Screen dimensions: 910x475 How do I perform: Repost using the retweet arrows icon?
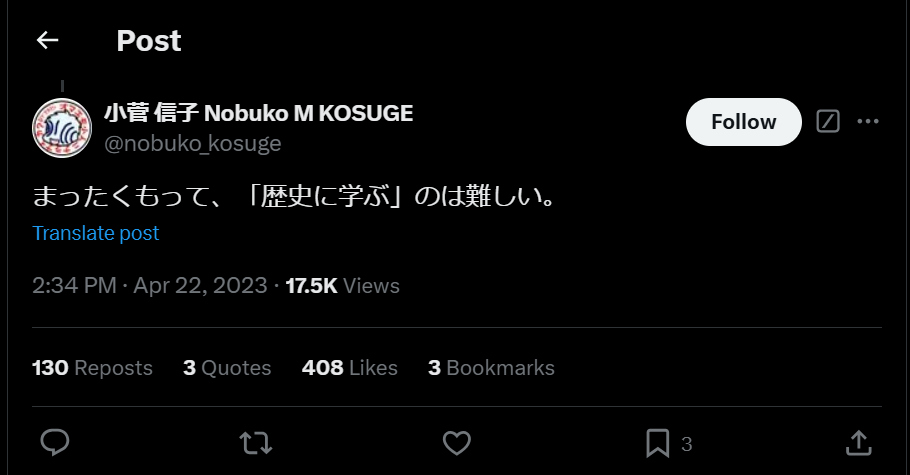[x=256, y=443]
